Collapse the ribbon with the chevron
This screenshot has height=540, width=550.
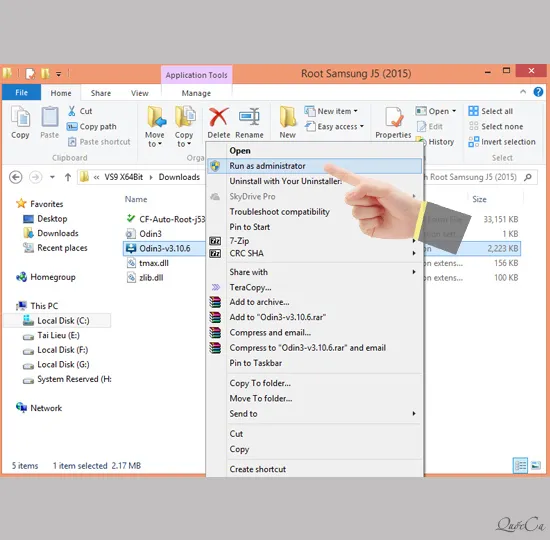pyautogui.click(x=523, y=92)
